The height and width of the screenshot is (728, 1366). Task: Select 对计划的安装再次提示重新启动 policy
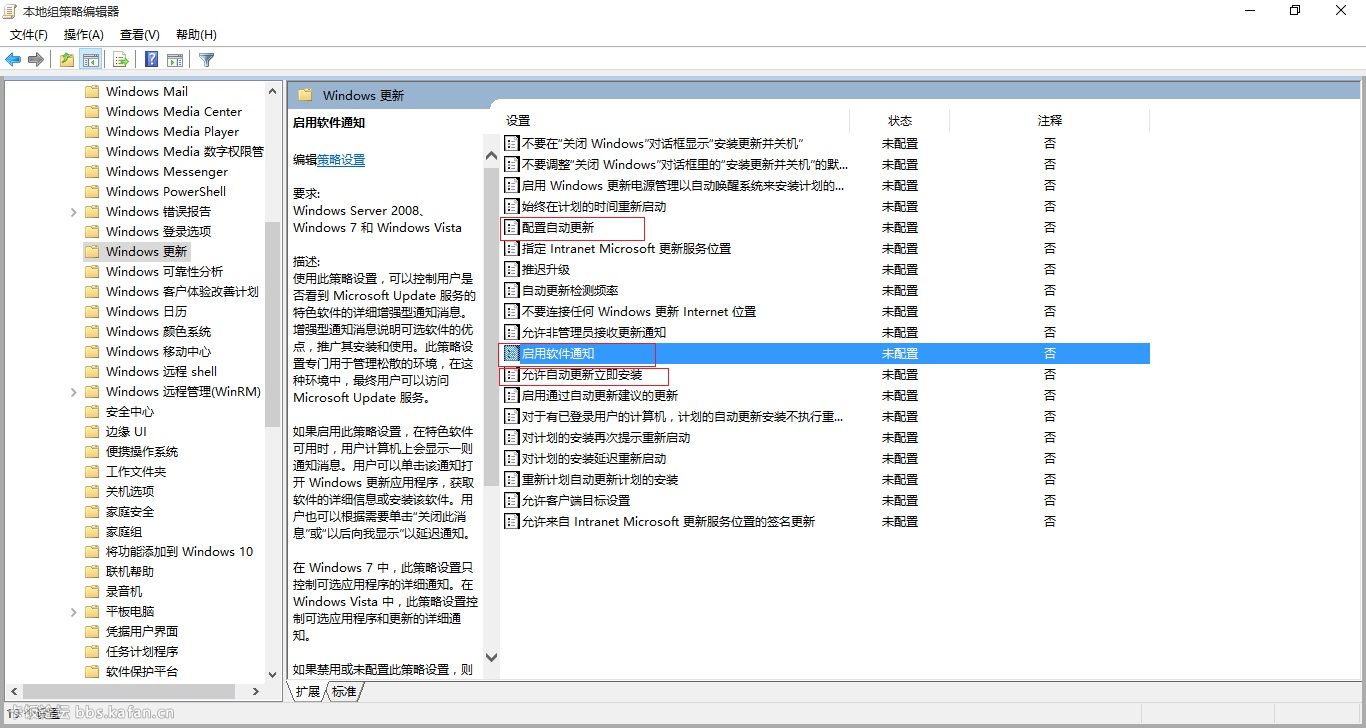point(606,437)
